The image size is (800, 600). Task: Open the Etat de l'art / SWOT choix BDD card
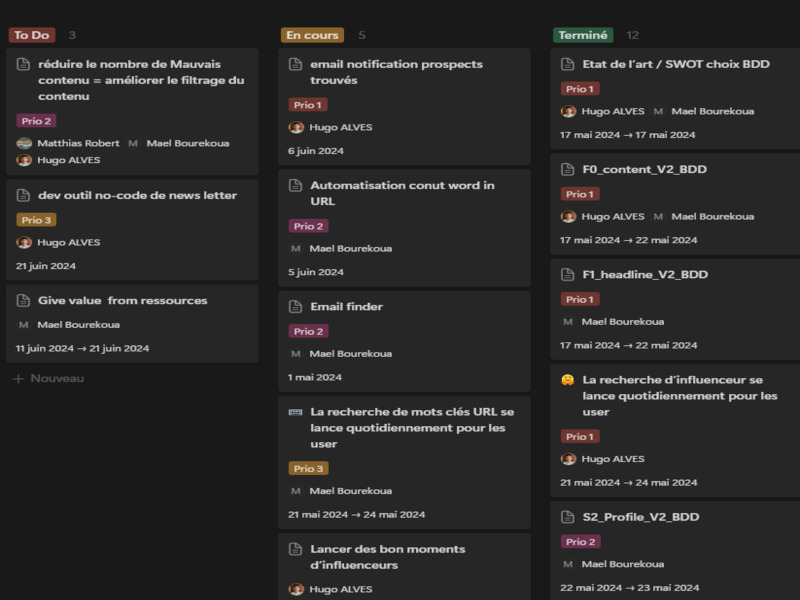(676, 64)
